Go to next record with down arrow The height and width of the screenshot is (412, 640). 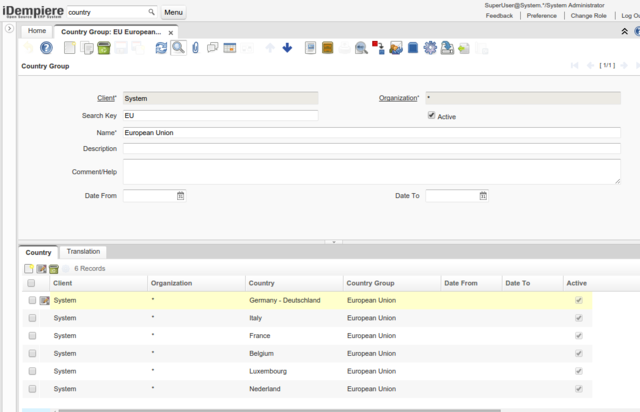(287, 48)
